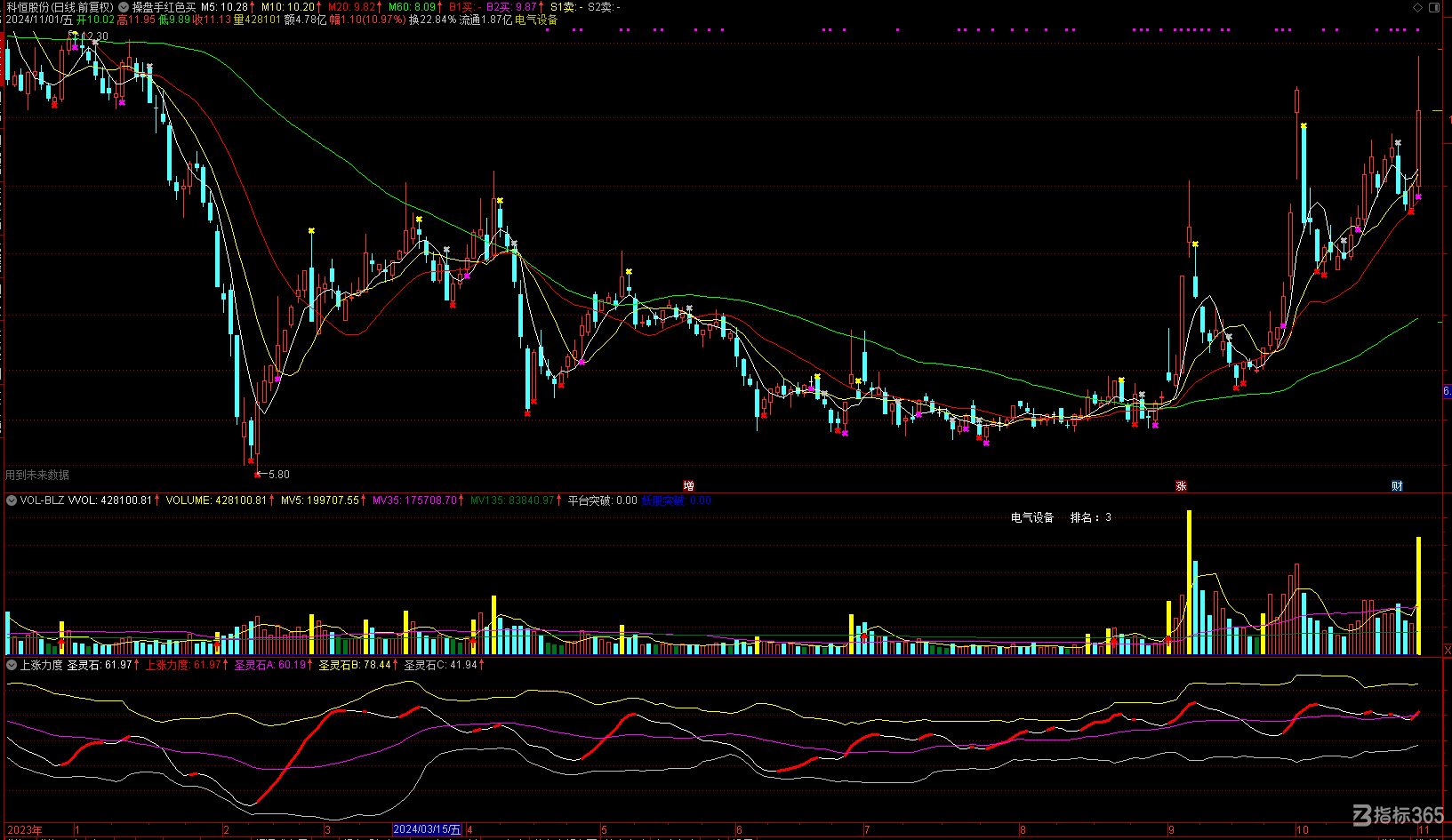Click indicator name 操盘手红色买
The image size is (1452, 840).
point(164,7)
